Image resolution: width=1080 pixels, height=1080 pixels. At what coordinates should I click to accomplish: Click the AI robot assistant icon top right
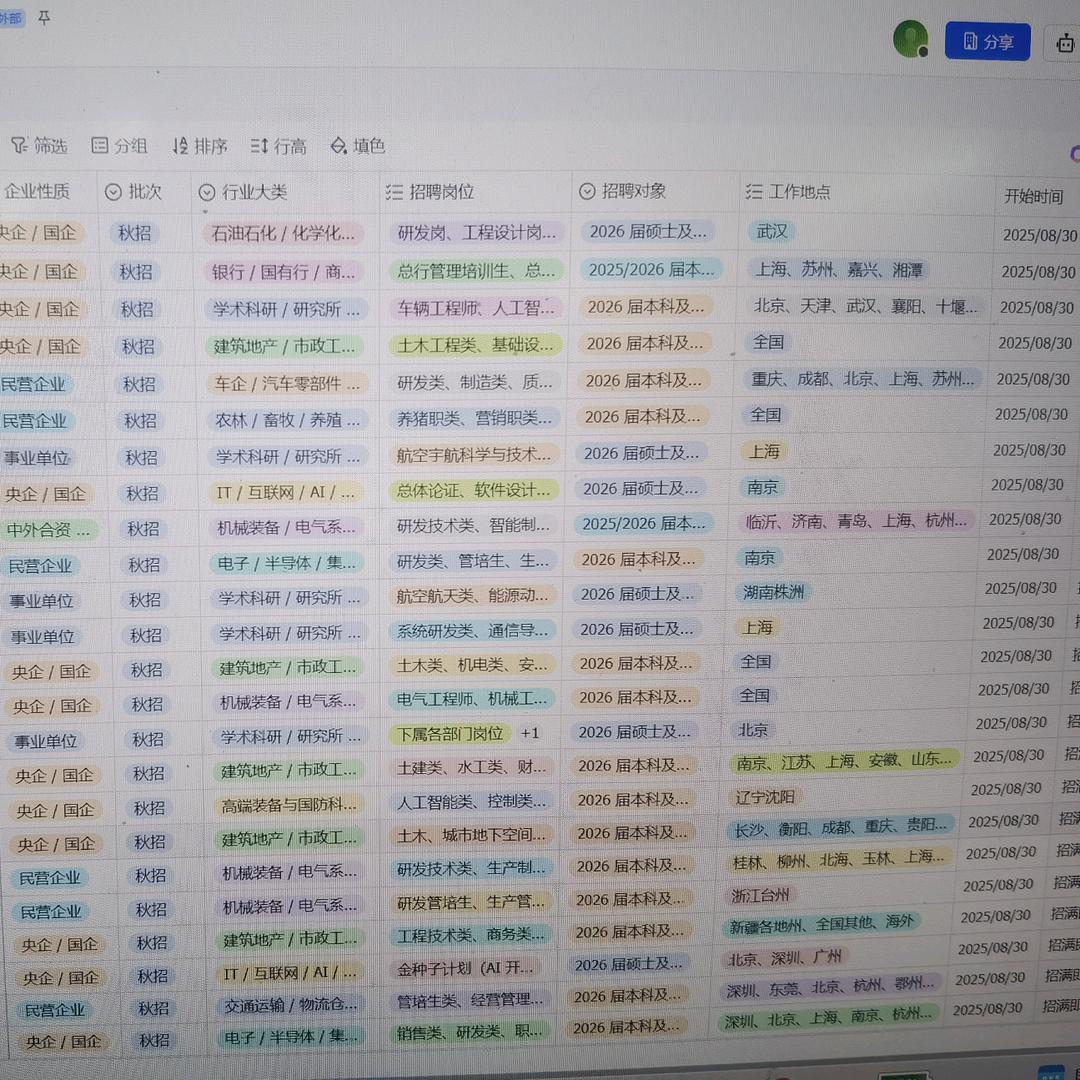click(1065, 44)
